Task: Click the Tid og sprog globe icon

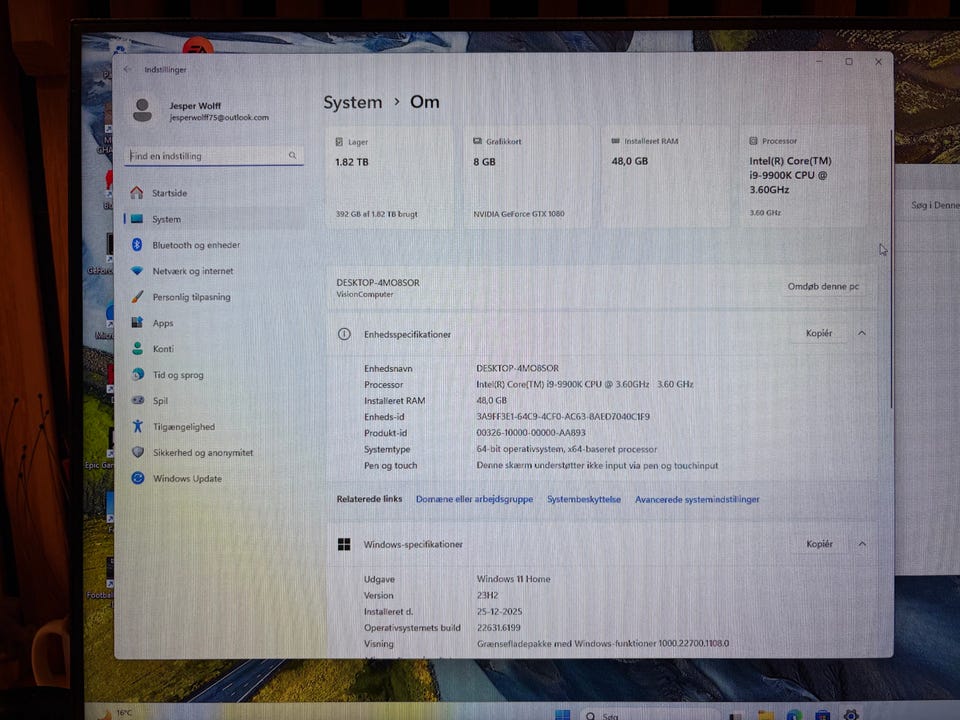Action: point(138,374)
